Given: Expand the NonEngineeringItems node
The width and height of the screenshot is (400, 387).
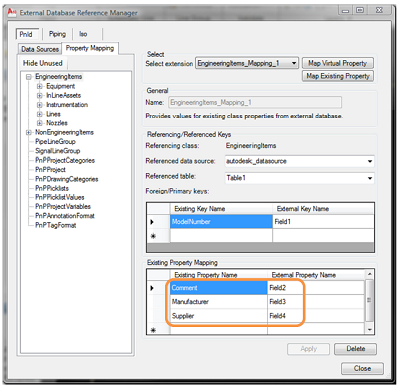Looking at the screenshot, I should [29, 133].
